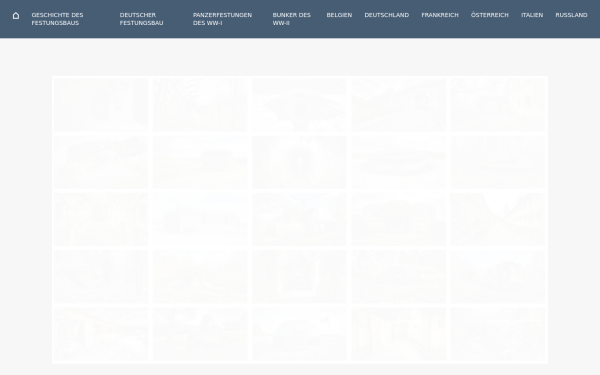Screen dimensions: 600x375
Task: Go to the home page icon
Action: tap(16, 16)
